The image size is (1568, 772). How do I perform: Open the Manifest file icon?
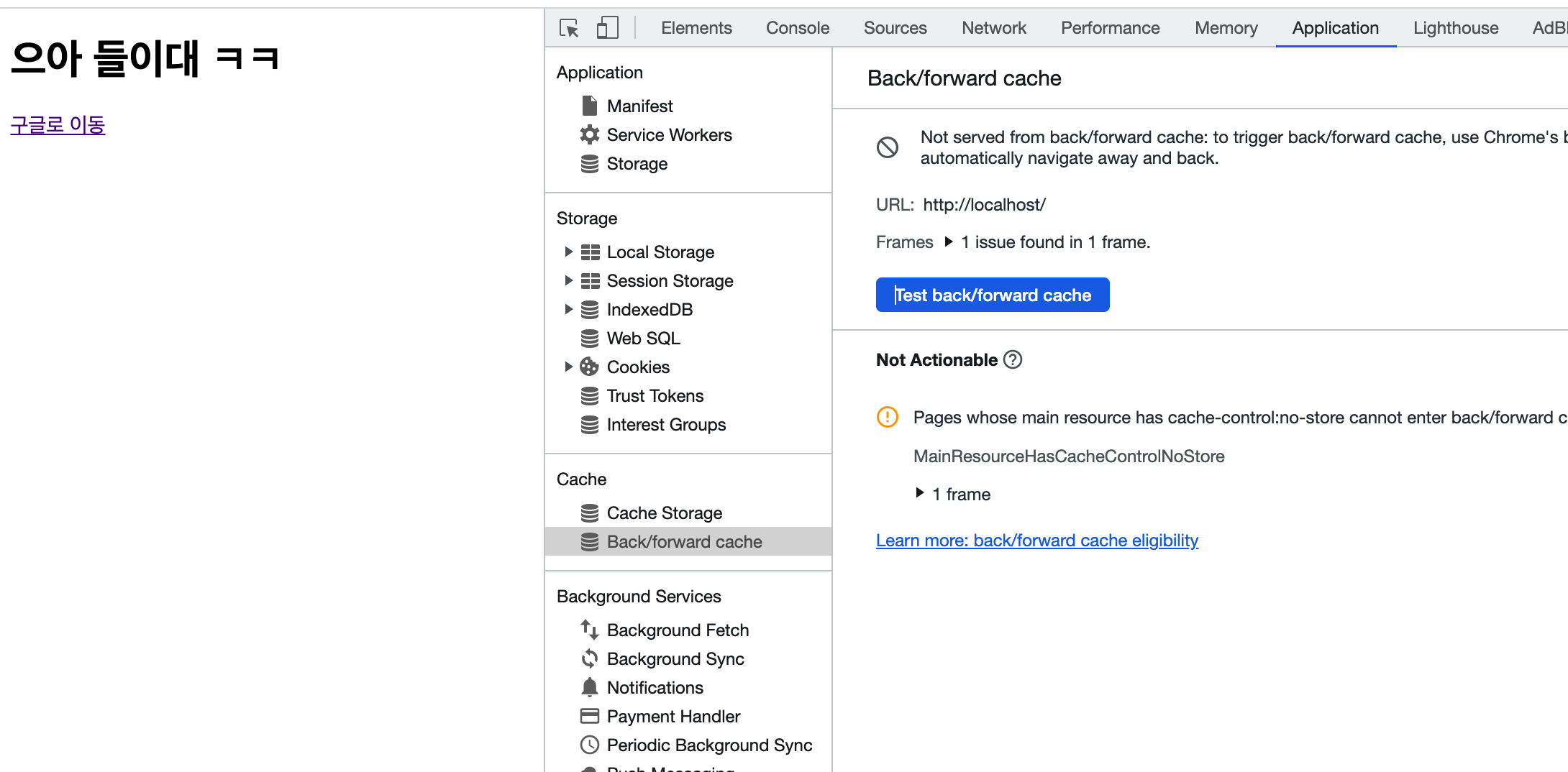pyautogui.click(x=589, y=106)
